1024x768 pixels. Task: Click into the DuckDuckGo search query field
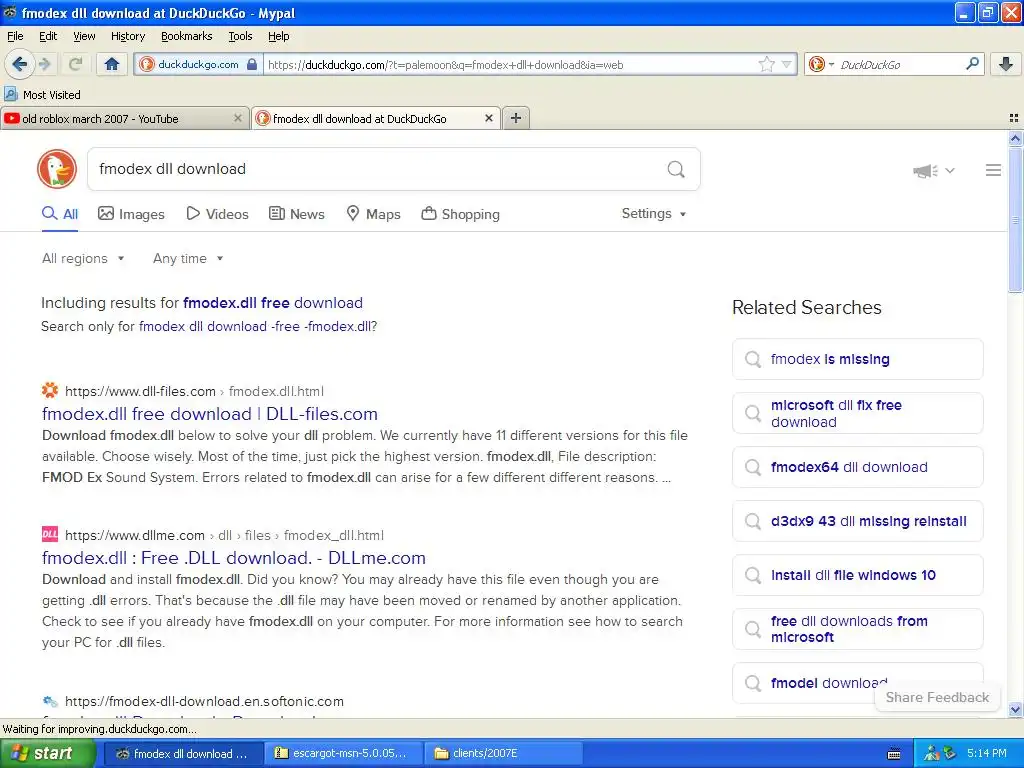tap(376, 169)
